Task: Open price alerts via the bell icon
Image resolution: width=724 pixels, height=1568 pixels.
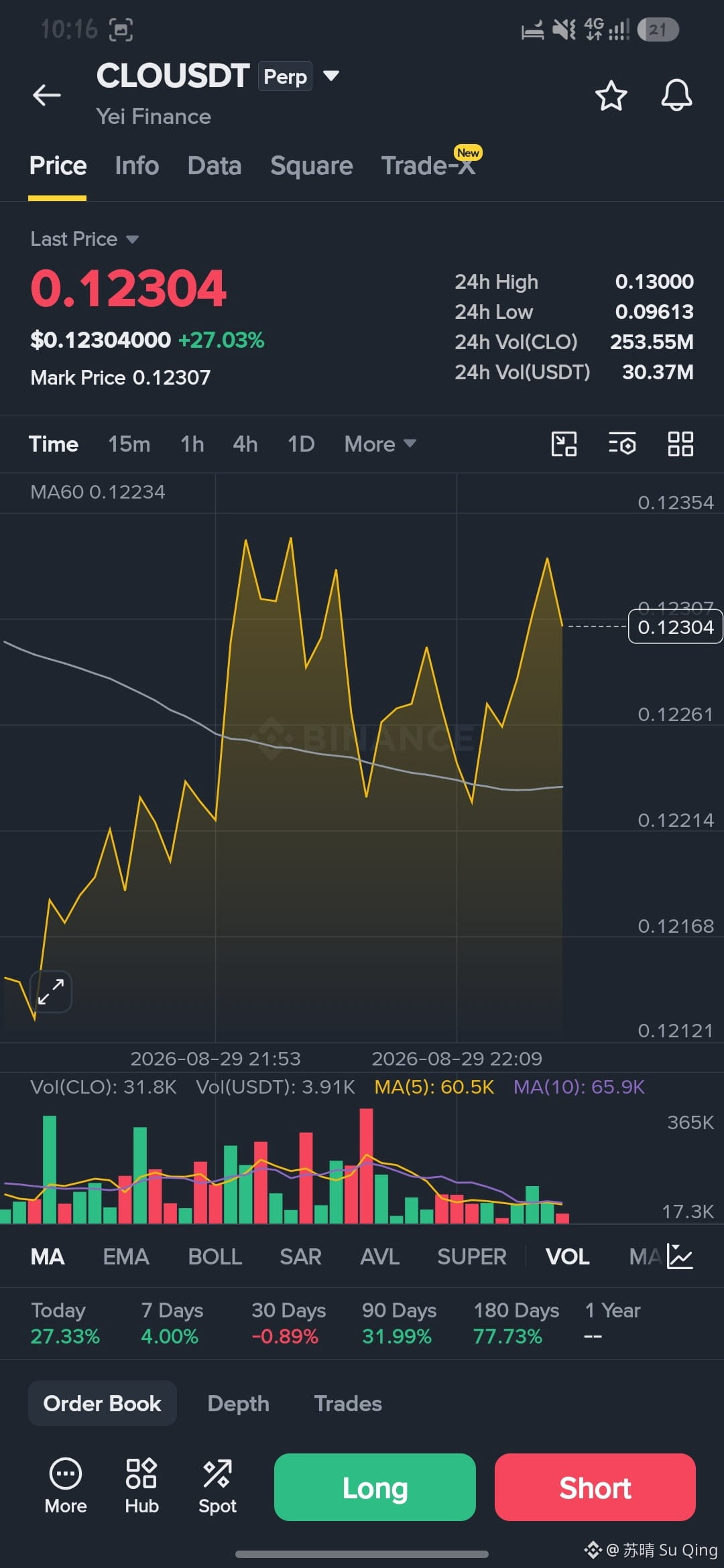Action: pos(676,95)
